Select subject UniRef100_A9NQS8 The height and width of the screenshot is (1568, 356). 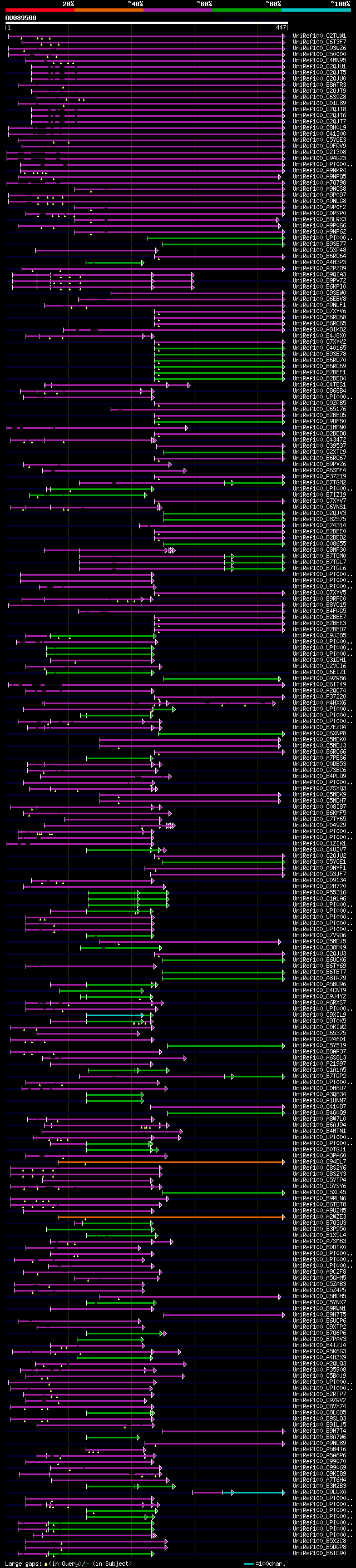coord(319,189)
